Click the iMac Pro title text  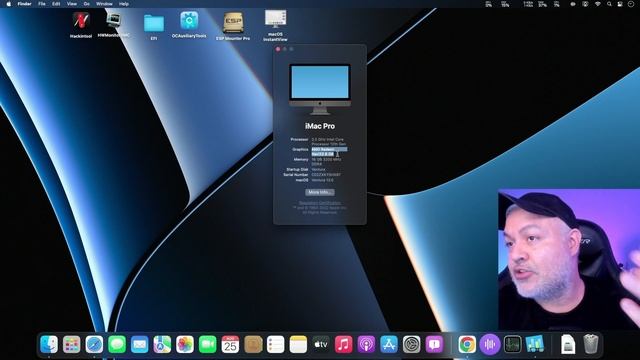(x=320, y=126)
